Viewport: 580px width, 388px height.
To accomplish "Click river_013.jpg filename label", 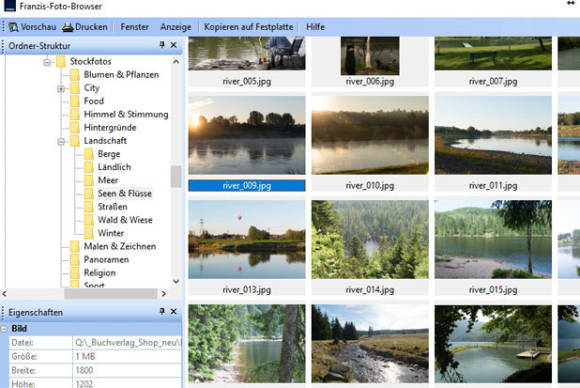I will point(247,290).
